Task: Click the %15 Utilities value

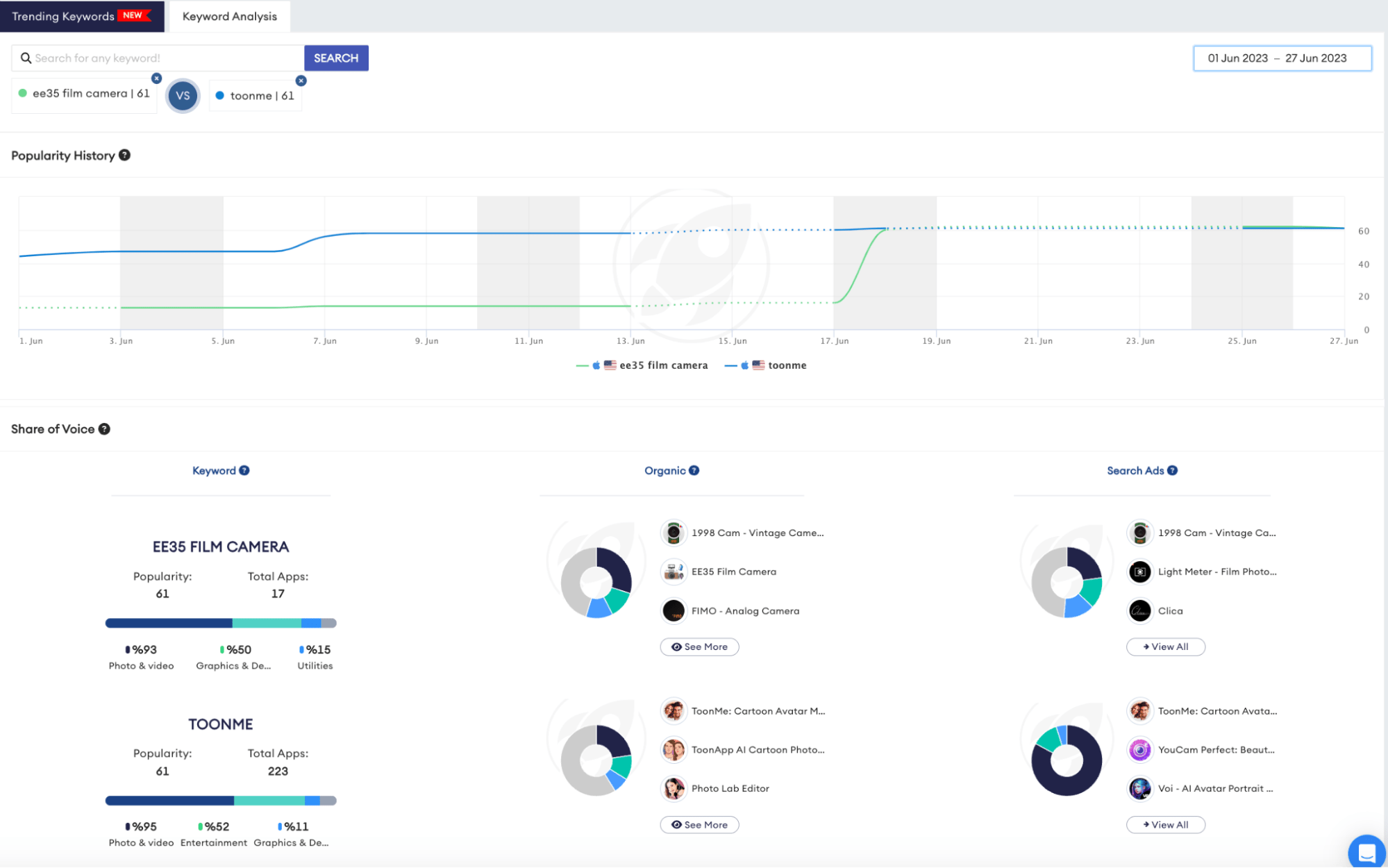Action: [319, 650]
